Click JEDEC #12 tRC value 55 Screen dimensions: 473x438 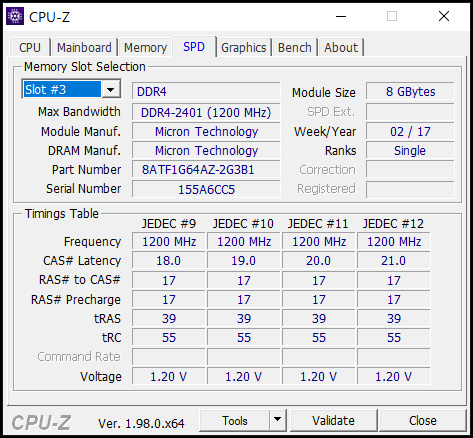coord(394,337)
